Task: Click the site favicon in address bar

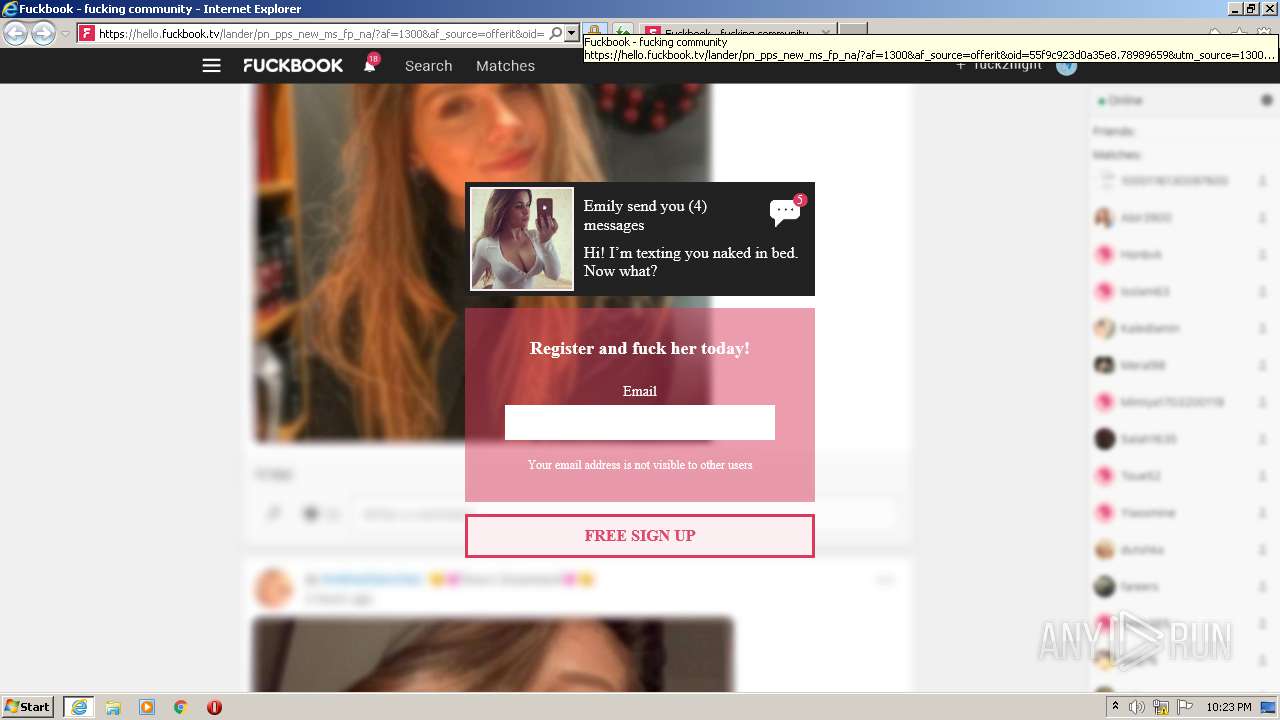Action: [x=87, y=33]
